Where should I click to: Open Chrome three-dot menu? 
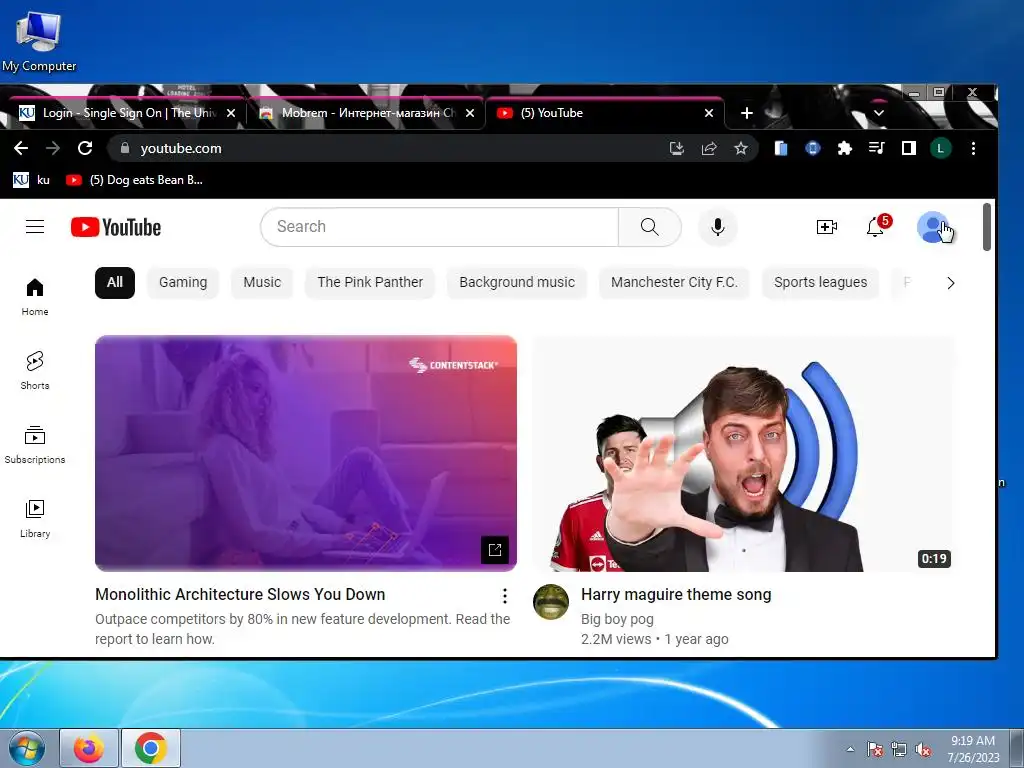click(x=973, y=148)
